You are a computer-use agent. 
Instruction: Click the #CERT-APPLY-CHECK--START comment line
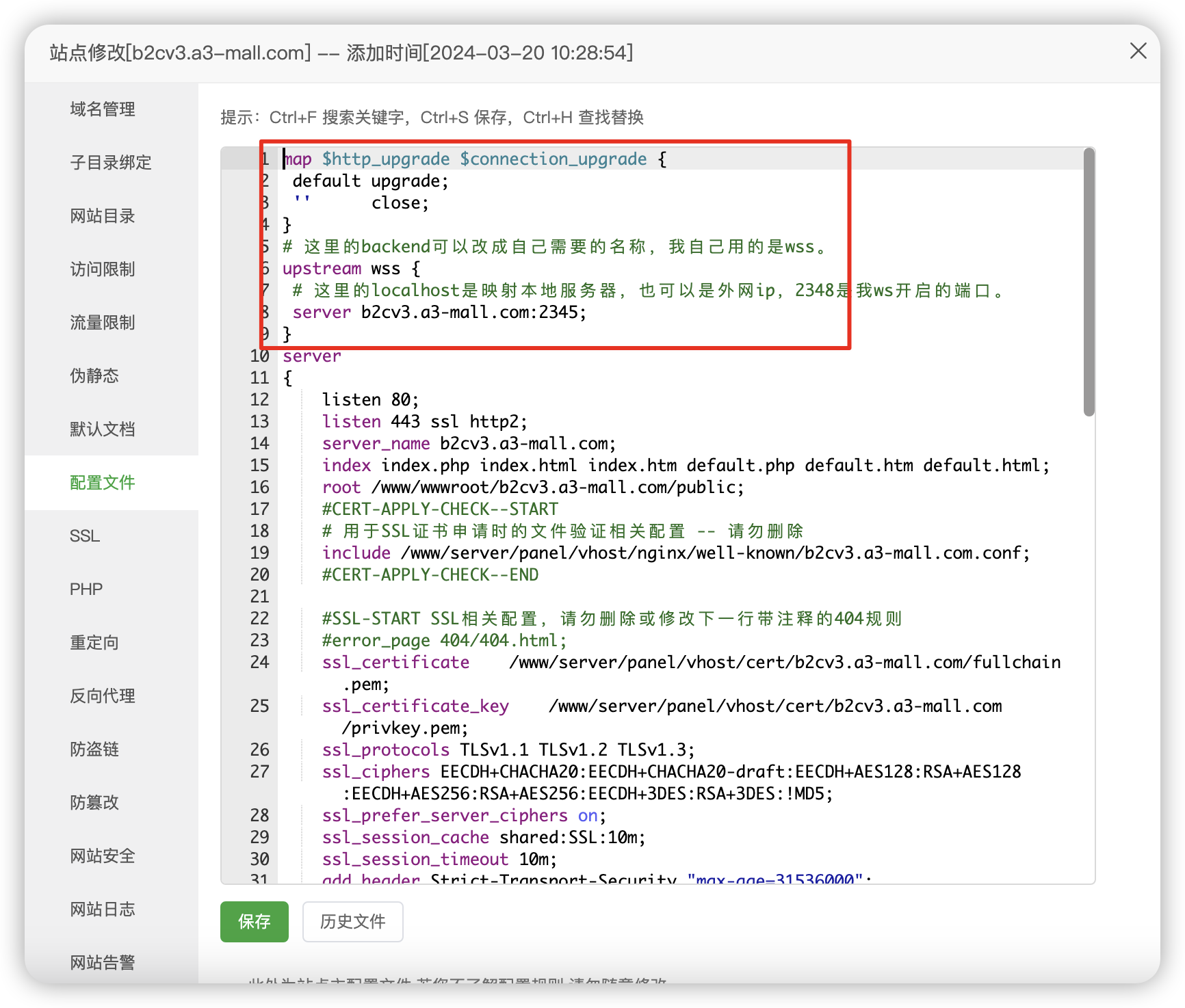pos(440,509)
